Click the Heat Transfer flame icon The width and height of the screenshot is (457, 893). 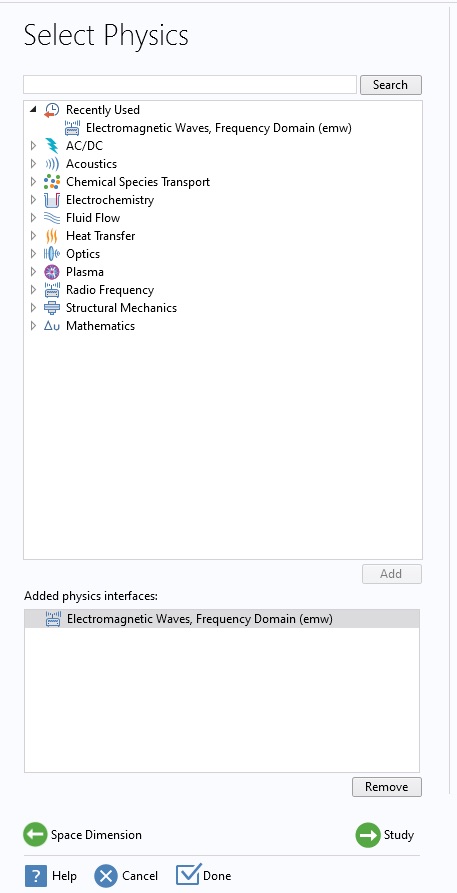tap(52, 236)
